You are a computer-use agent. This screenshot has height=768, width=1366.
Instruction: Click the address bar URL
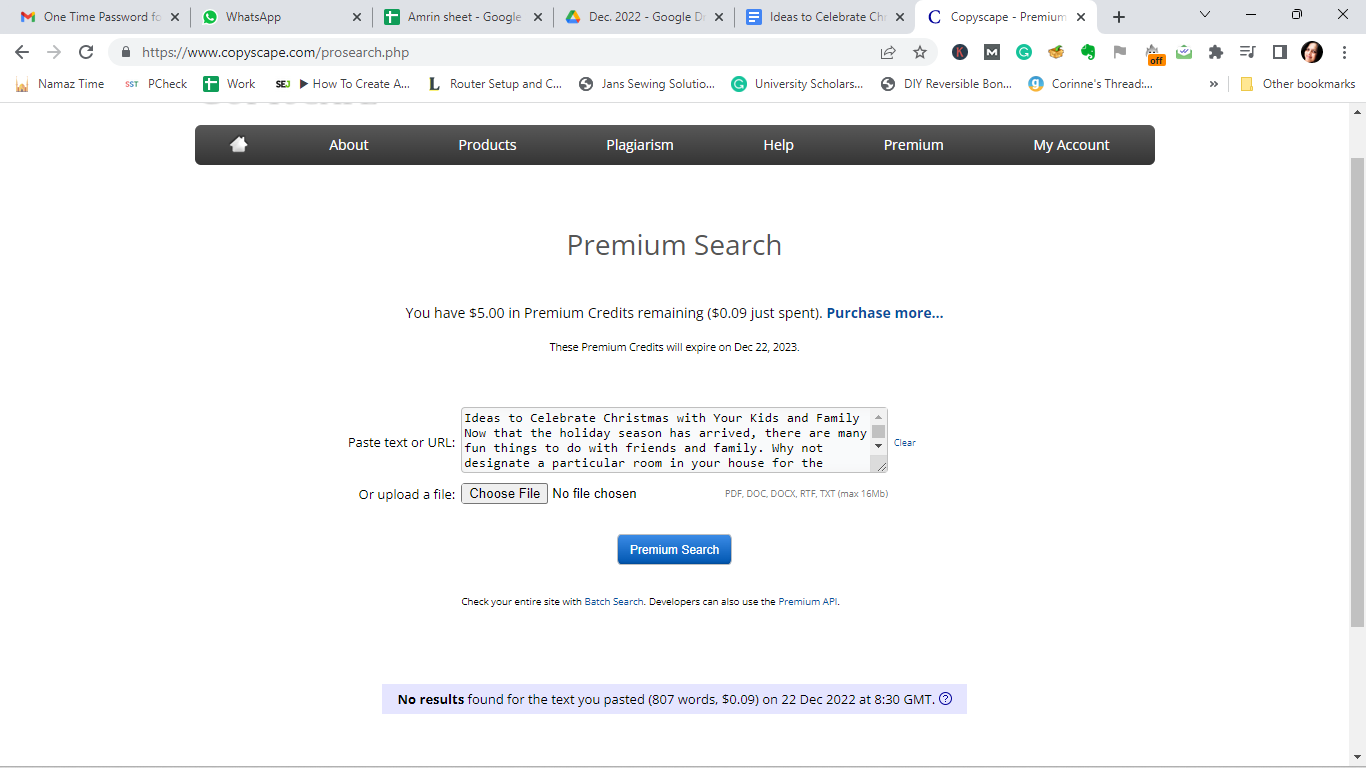point(275,52)
